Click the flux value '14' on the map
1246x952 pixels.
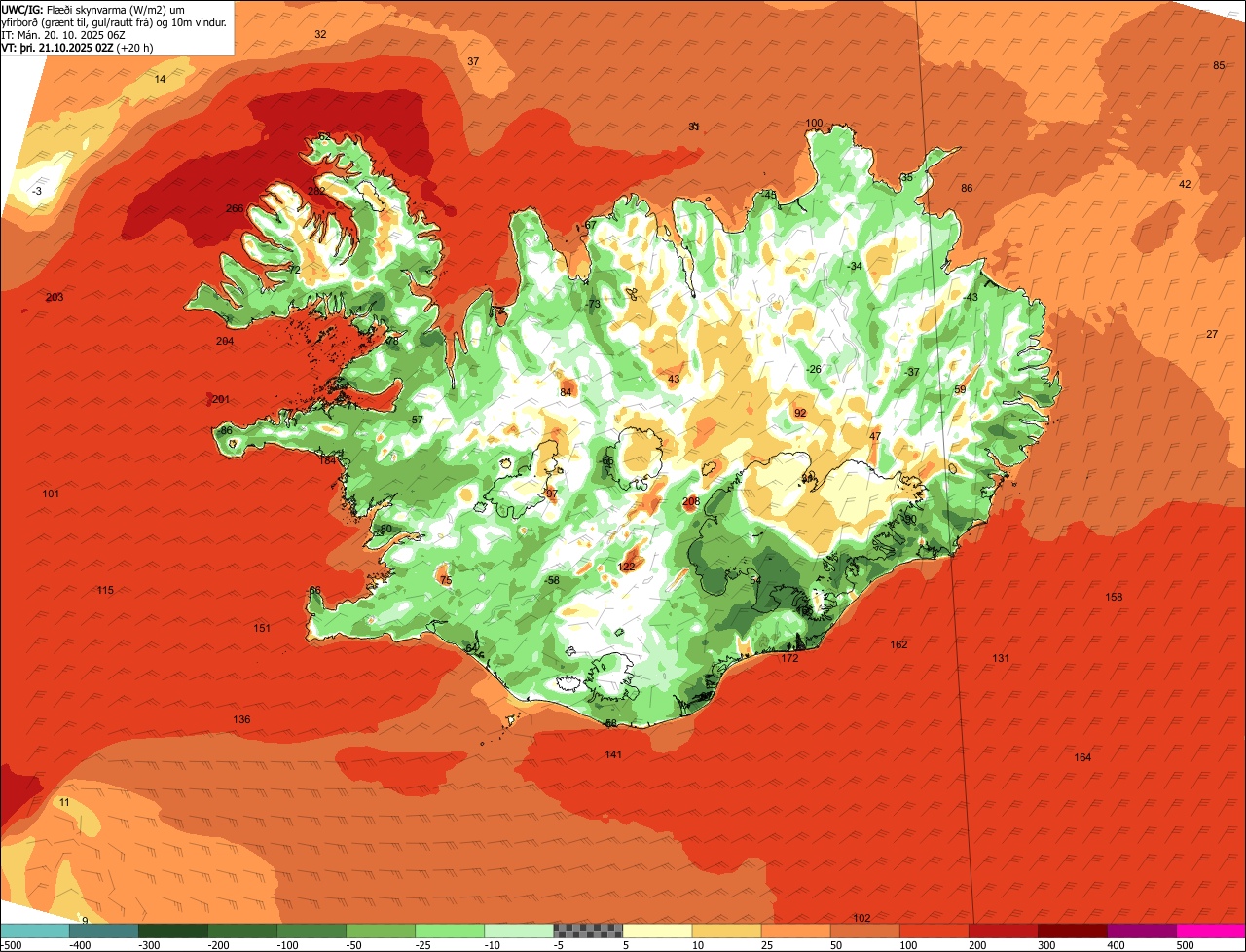(161, 79)
